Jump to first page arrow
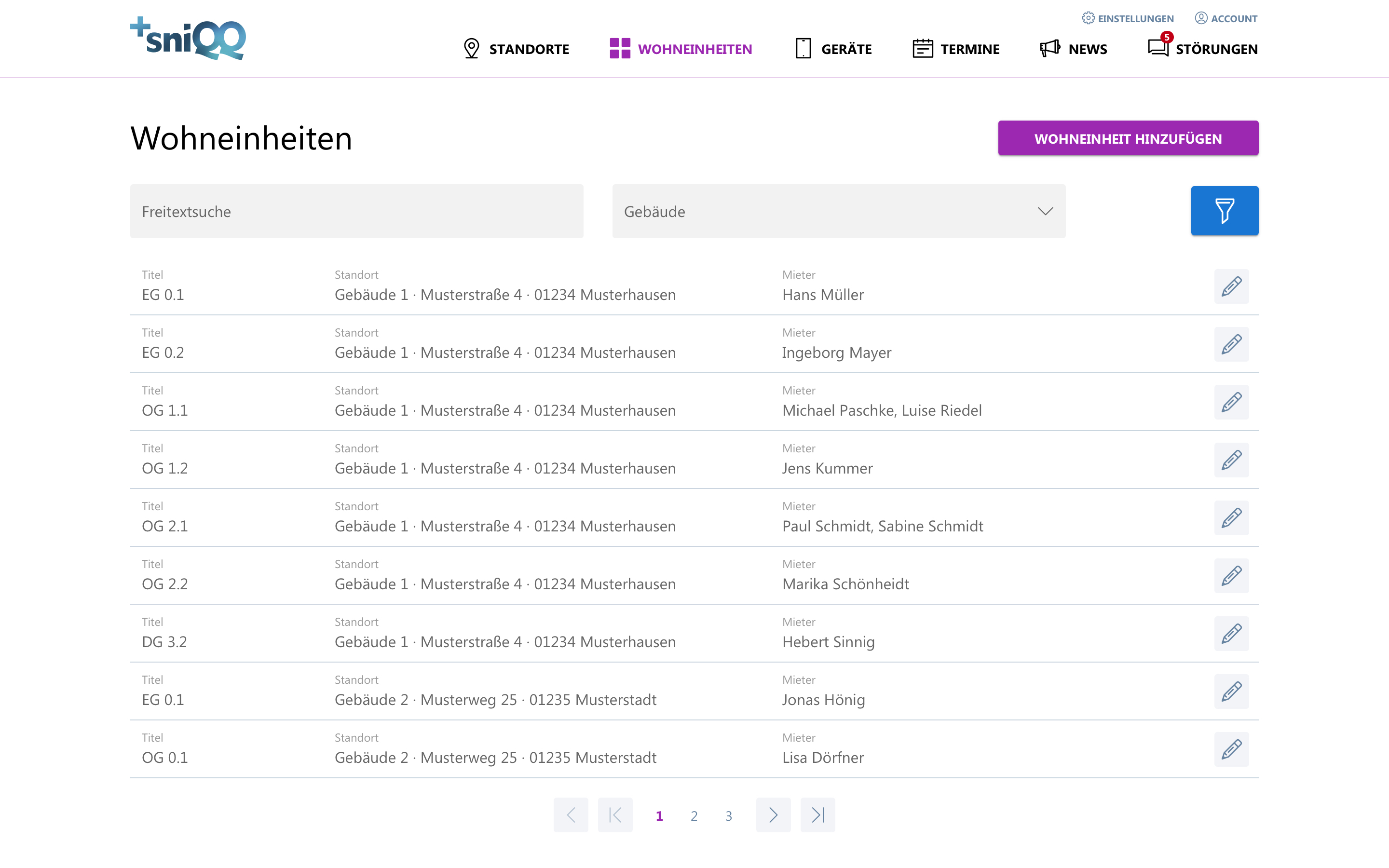The image size is (1389, 868). [615, 814]
